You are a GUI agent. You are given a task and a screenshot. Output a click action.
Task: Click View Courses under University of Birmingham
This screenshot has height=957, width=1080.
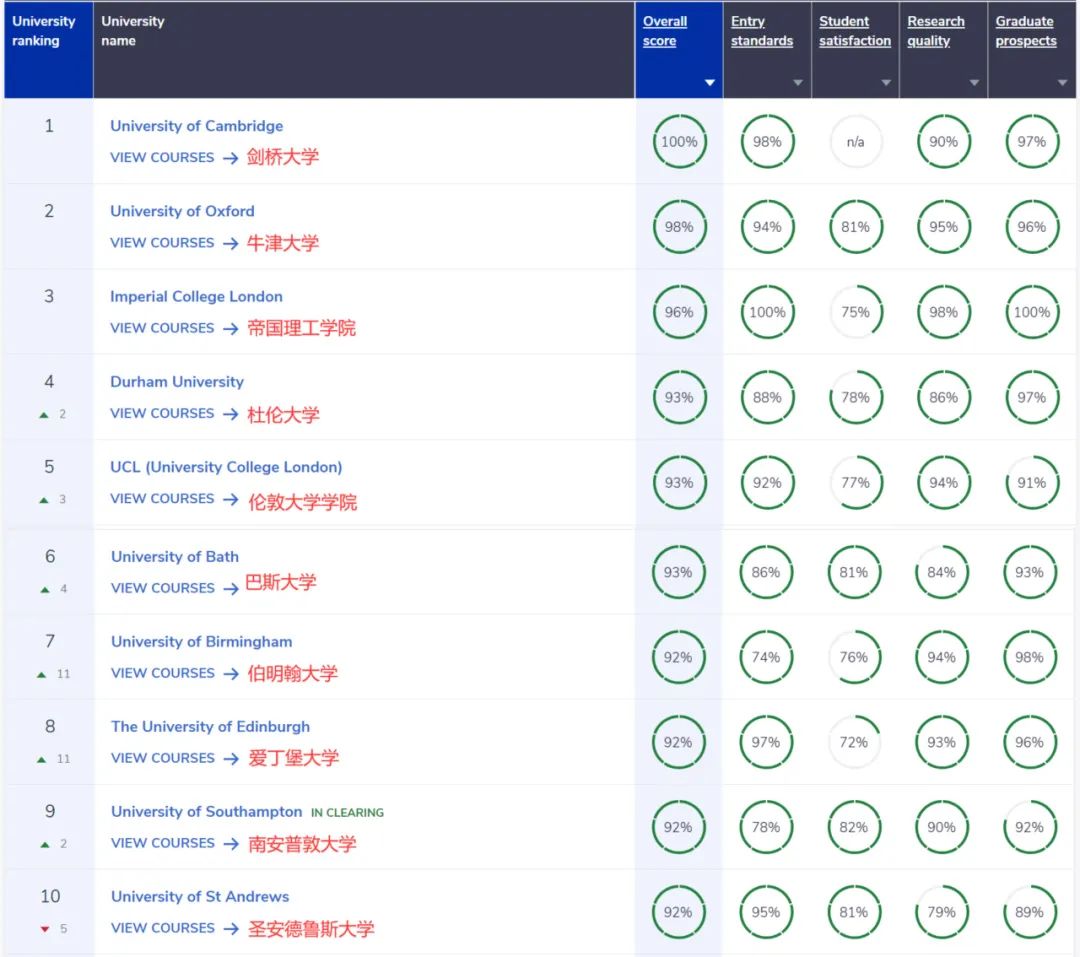163,673
